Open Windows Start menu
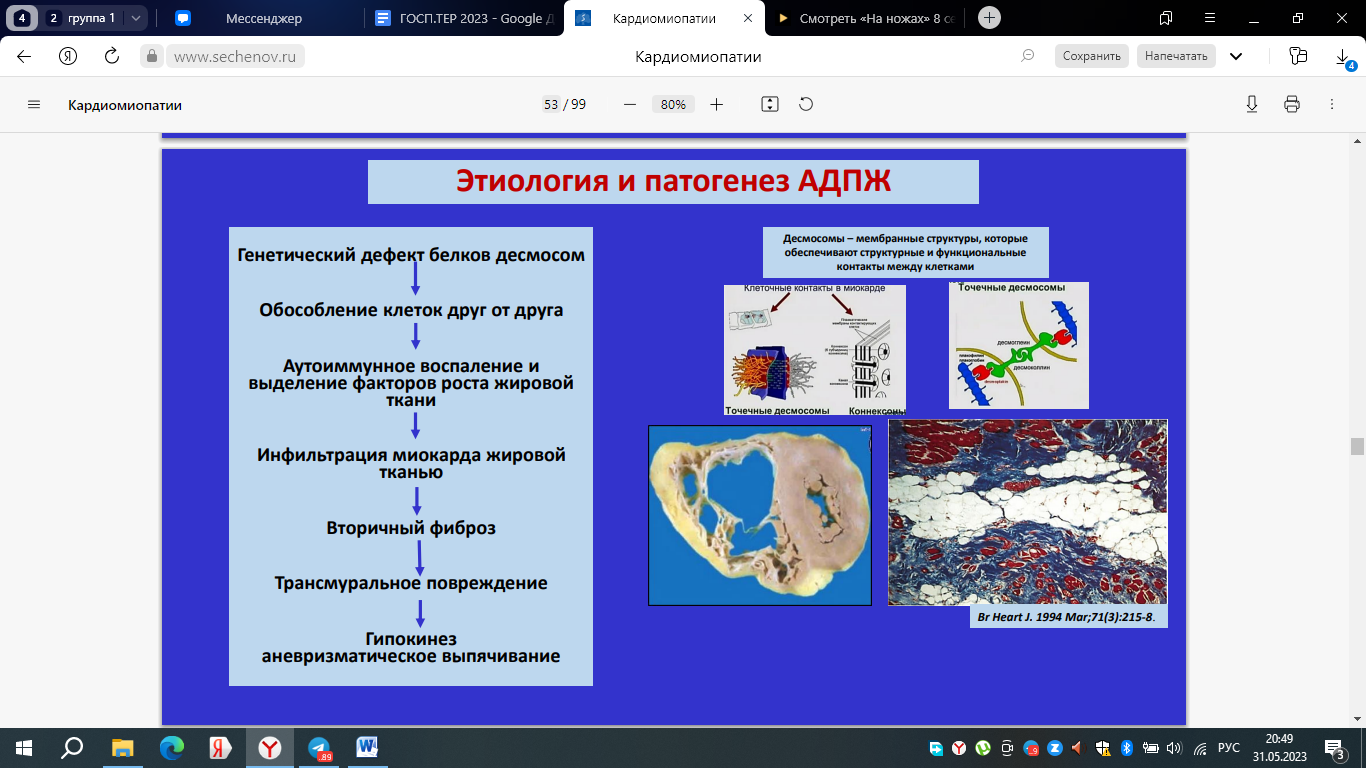 click(24, 747)
